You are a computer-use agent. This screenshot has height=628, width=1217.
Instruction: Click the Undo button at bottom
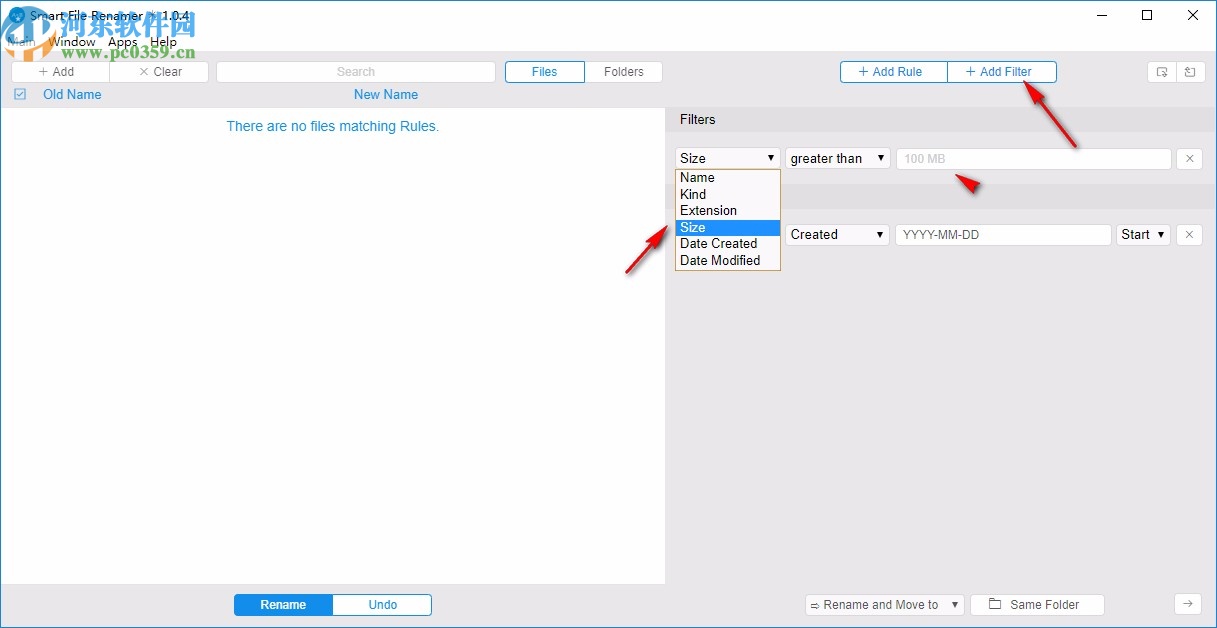pyautogui.click(x=382, y=604)
